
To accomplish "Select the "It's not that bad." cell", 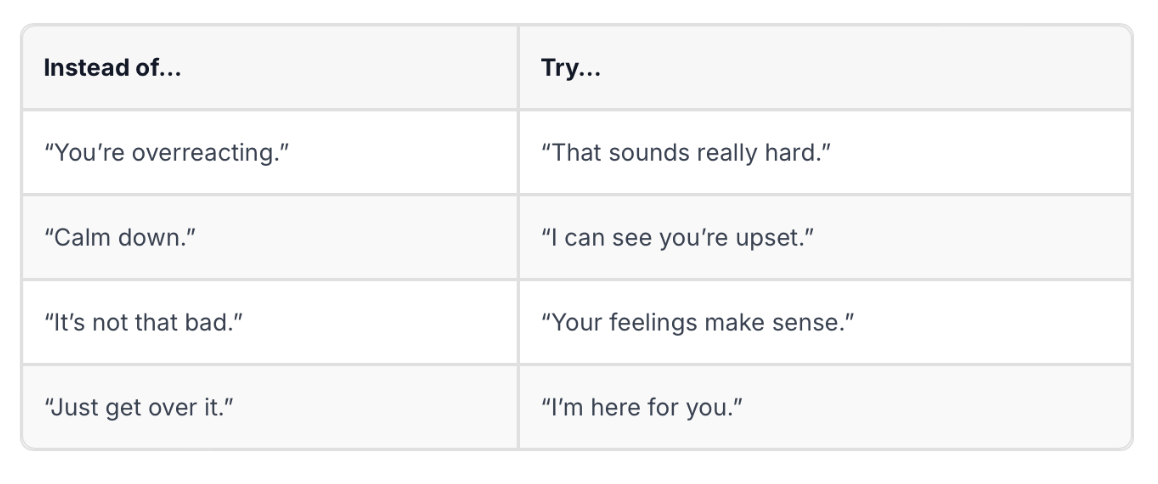I will click(x=270, y=322).
